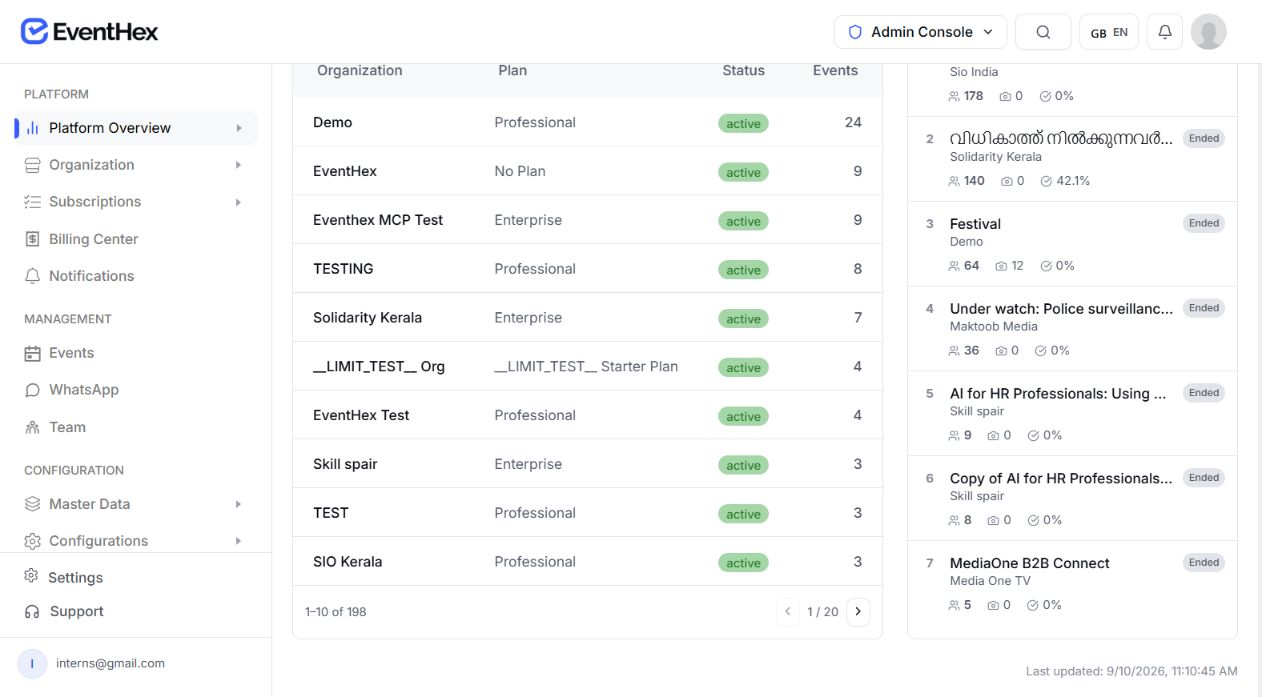This screenshot has width=1262, height=697.
Task: Open Billing Center in sidebar
Action: click(136, 239)
